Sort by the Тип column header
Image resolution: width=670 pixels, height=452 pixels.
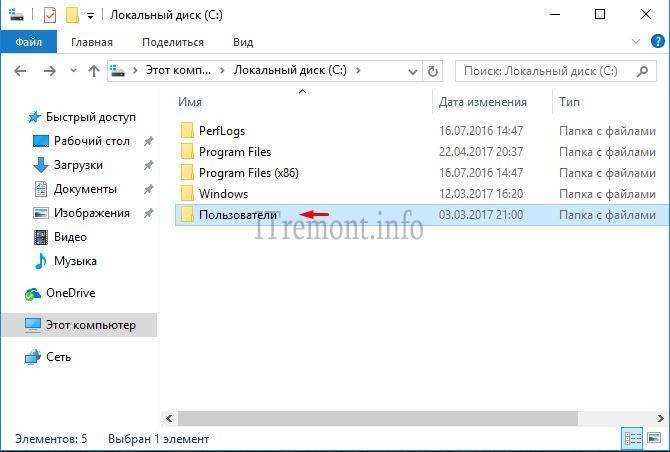[569, 102]
